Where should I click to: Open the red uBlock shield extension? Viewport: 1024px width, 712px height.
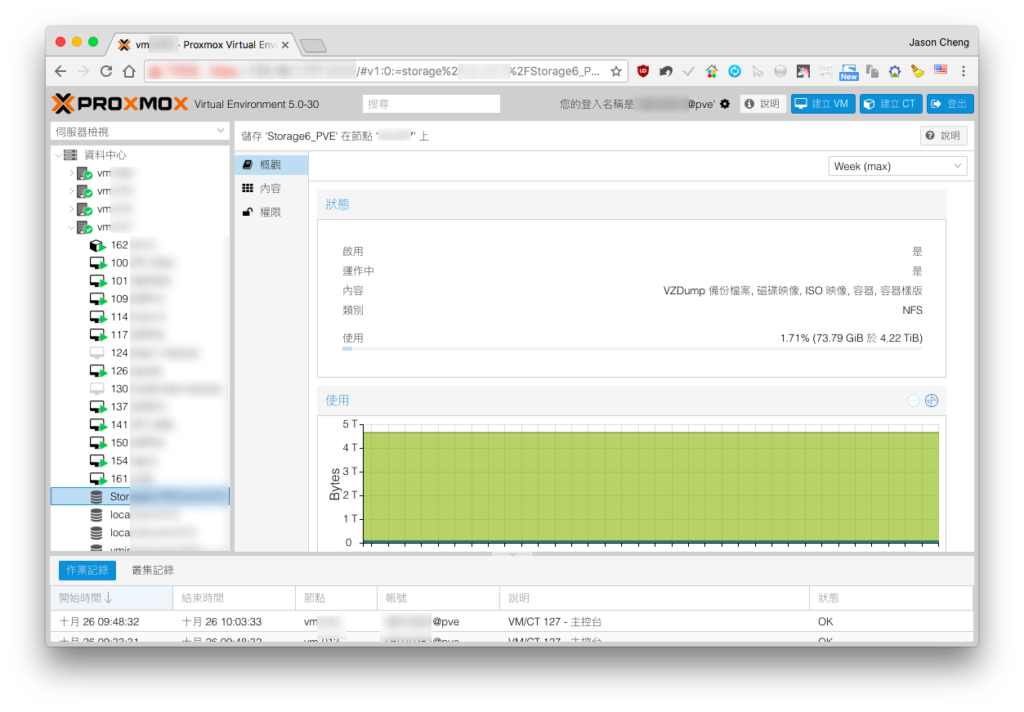(x=643, y=71)
